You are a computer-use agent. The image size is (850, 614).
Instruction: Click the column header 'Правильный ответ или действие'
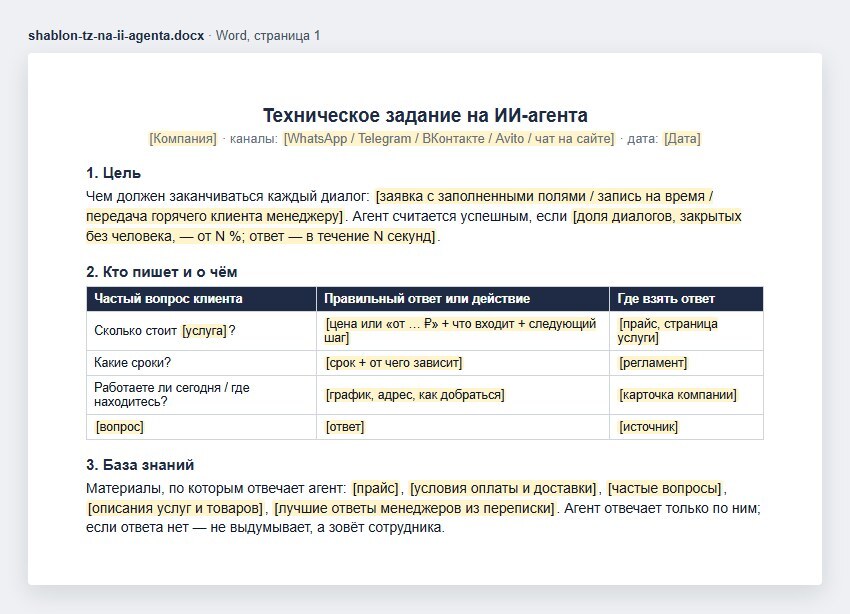(x=463, y=299)
